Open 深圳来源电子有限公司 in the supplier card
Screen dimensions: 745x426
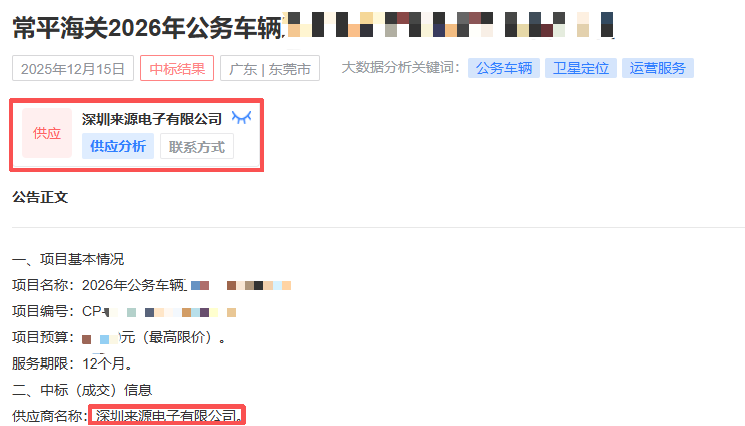[152, 119]
